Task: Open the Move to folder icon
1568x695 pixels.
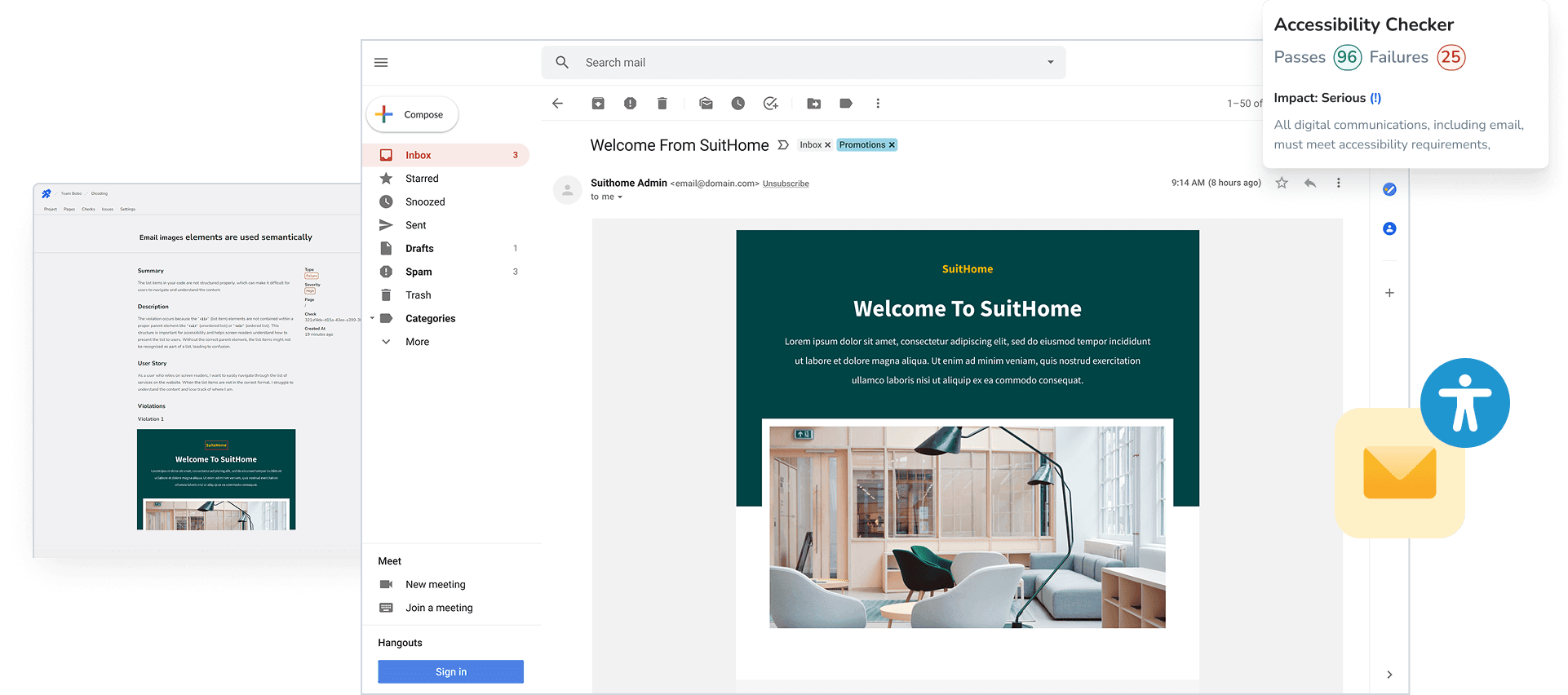Action: click(814, 104)
